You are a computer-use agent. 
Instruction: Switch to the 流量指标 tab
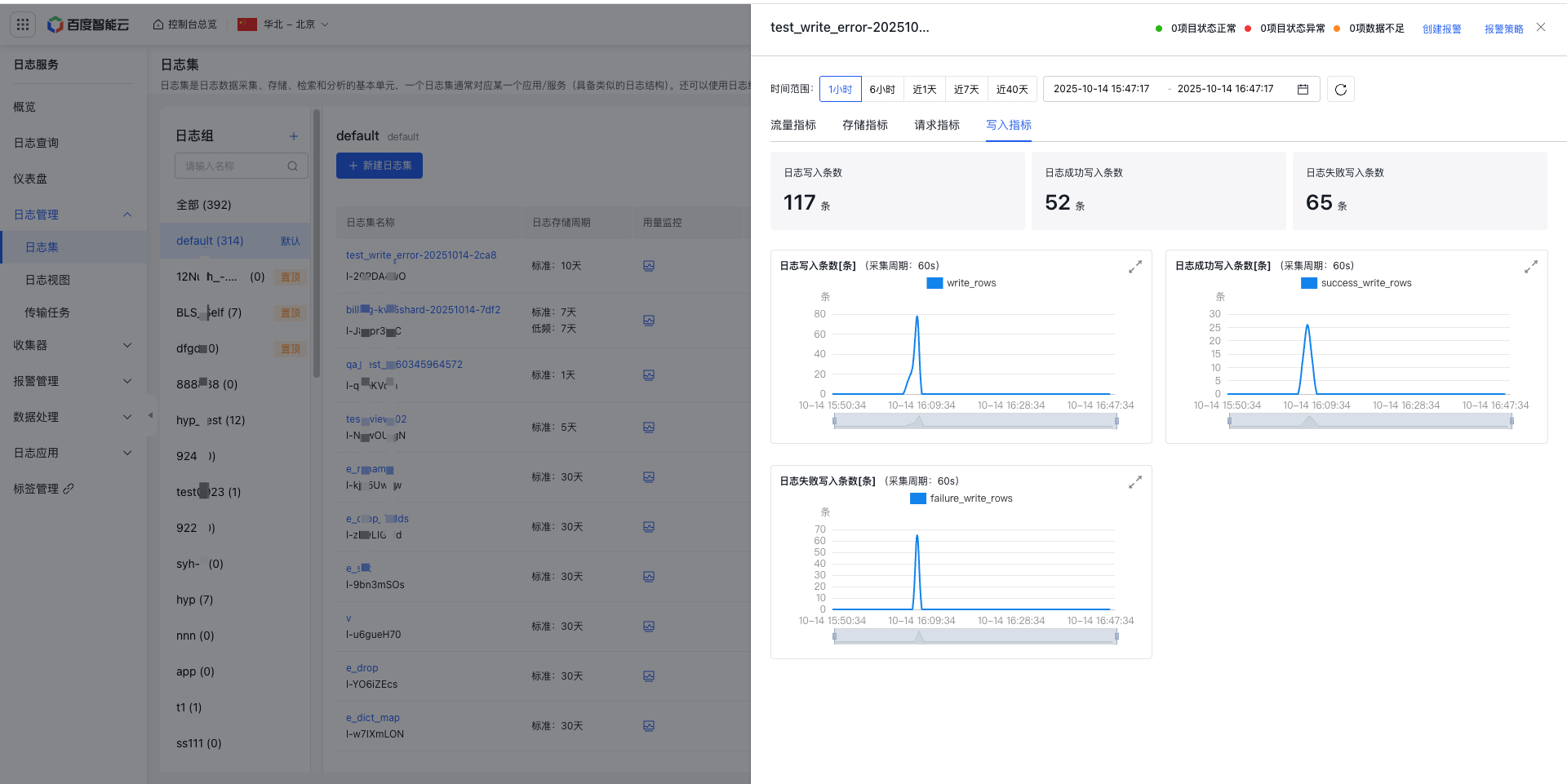pyautogui.click(x=792, y=125)
